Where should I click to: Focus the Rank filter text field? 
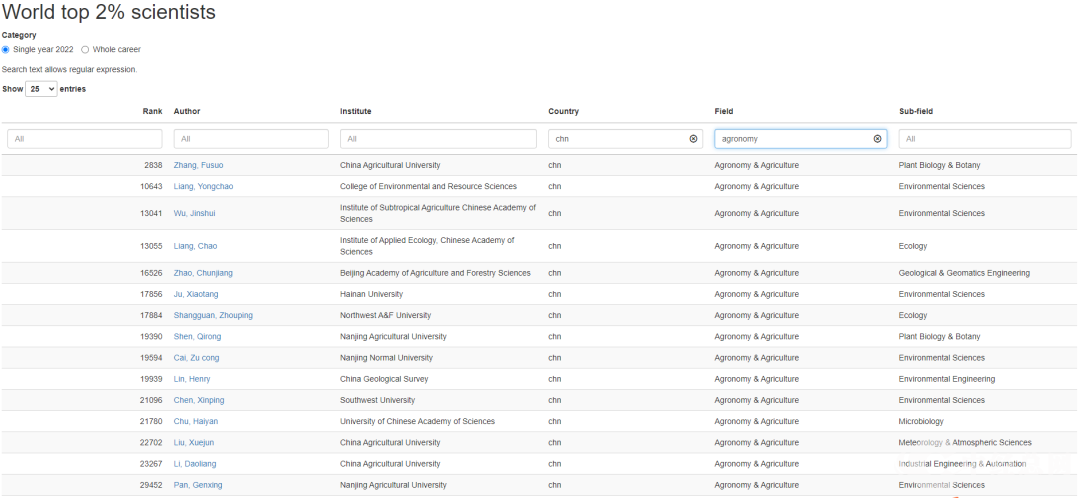[84, 139]
